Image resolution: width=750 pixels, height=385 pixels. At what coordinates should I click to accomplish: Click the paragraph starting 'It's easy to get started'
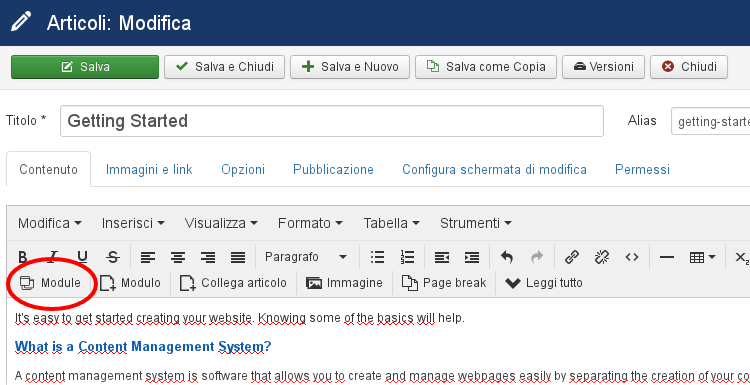pyautogui.click(x=240, y=318)
